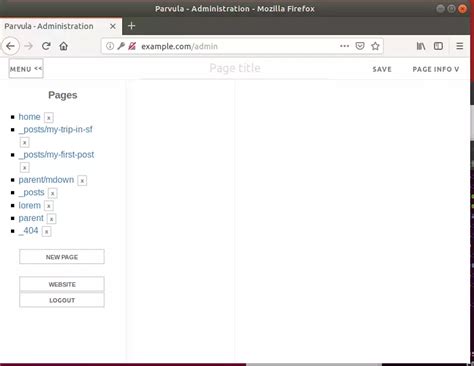Image resolution: width=474 pixels, height=366 pixels.
Task: Reload the page with refresh icon
Action: tap(46, 46)
